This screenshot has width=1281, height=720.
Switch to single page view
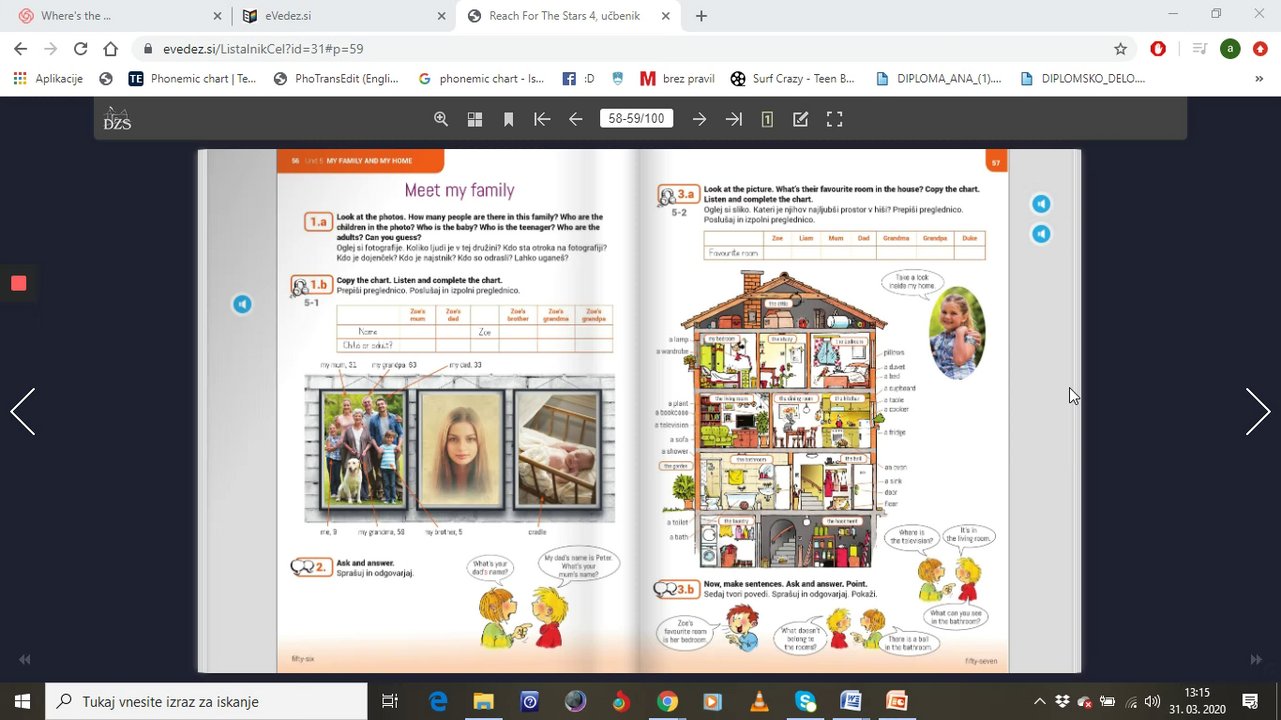767,119
